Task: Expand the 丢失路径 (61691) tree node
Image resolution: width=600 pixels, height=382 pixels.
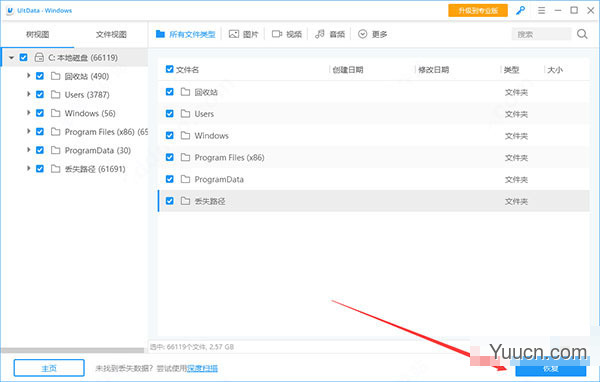Action: (28, 169)
